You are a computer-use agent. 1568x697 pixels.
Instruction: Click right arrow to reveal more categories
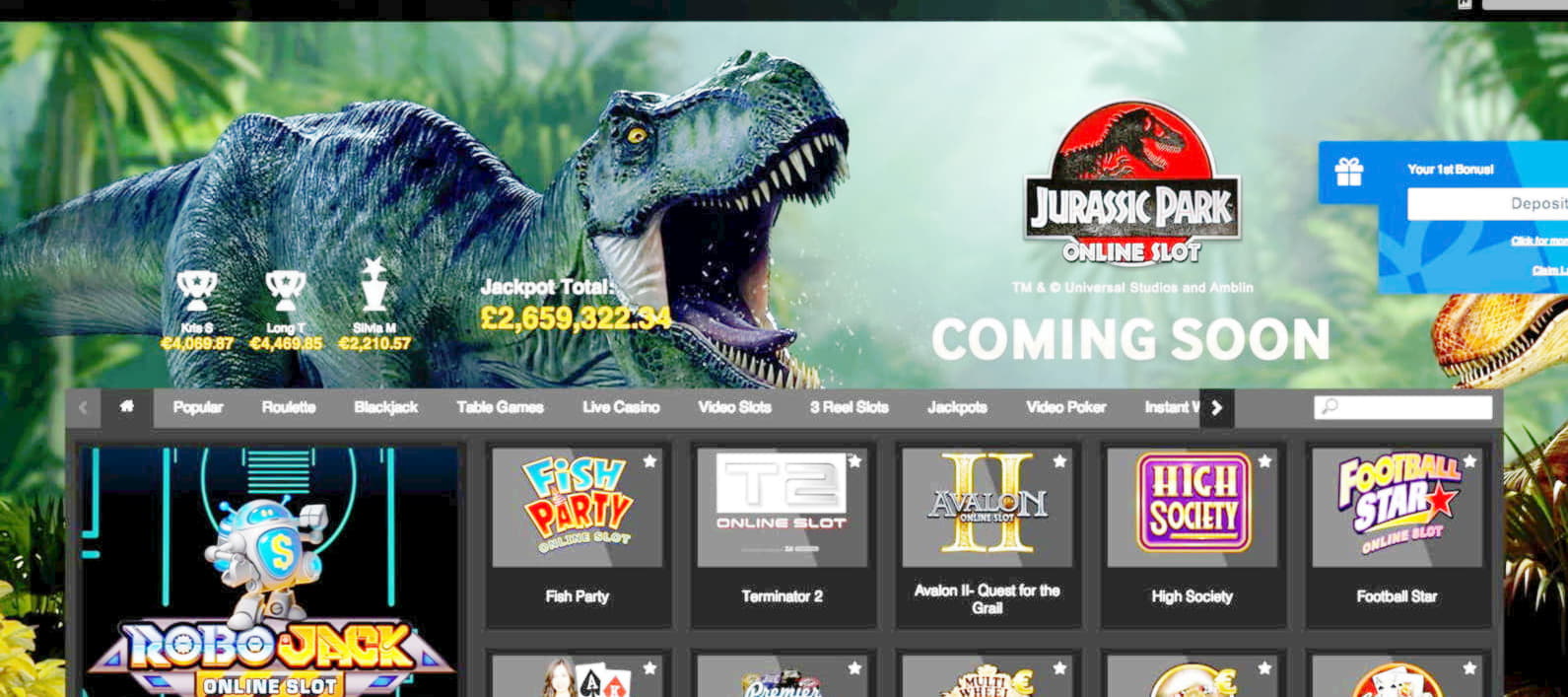pyautogui.click(x=1217, y=407)
